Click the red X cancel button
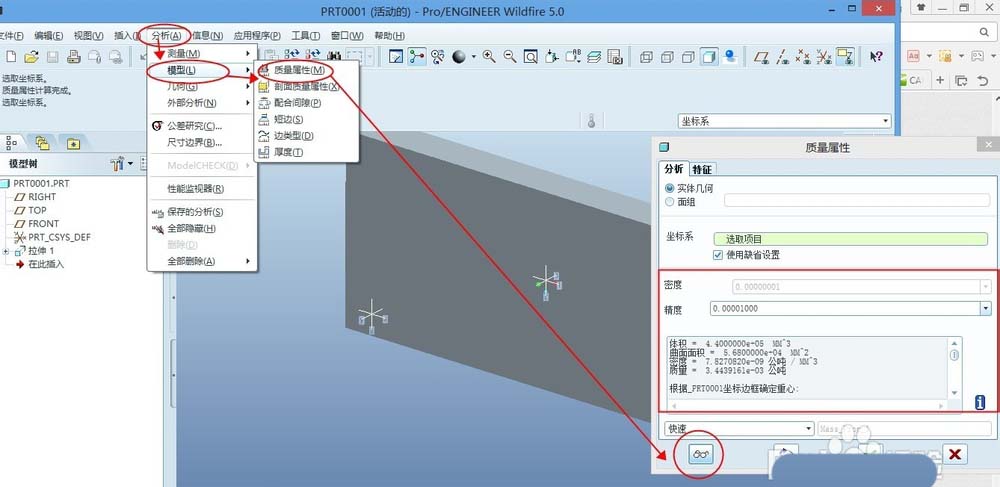This screenshot has width=1000, height=487. [955, 454]
